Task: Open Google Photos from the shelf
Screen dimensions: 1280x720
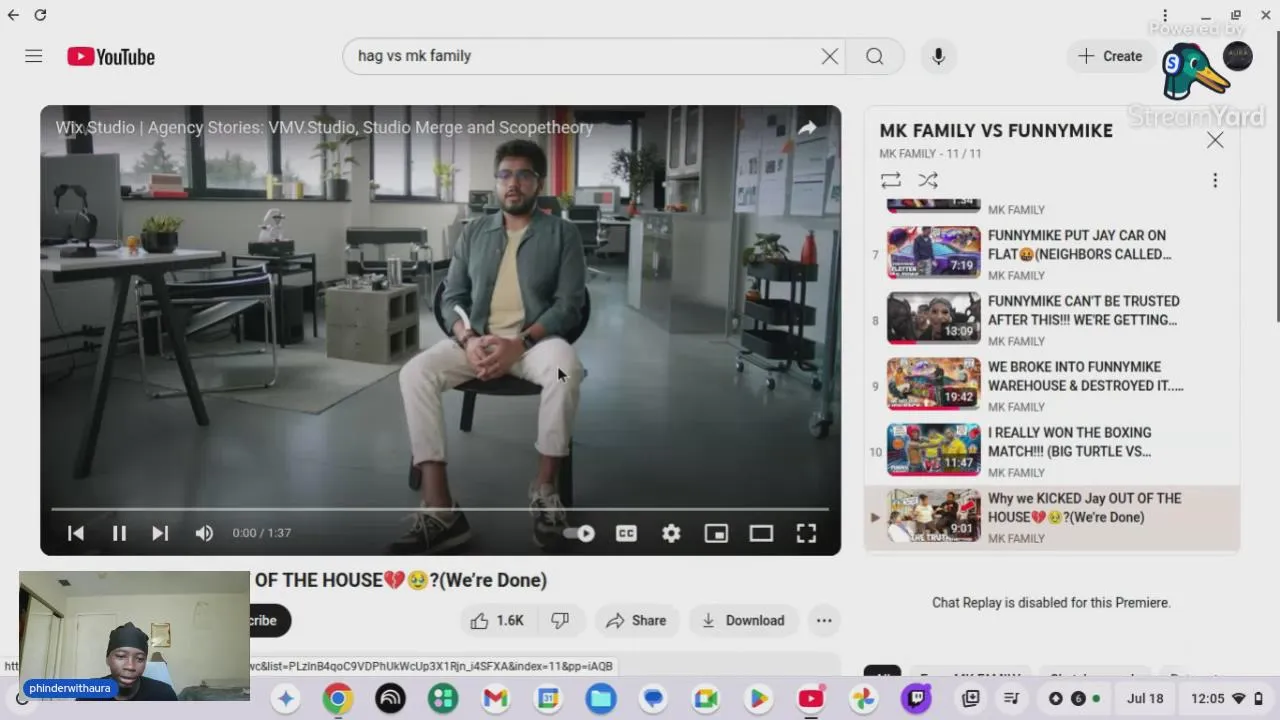Action: coord(863,698)
